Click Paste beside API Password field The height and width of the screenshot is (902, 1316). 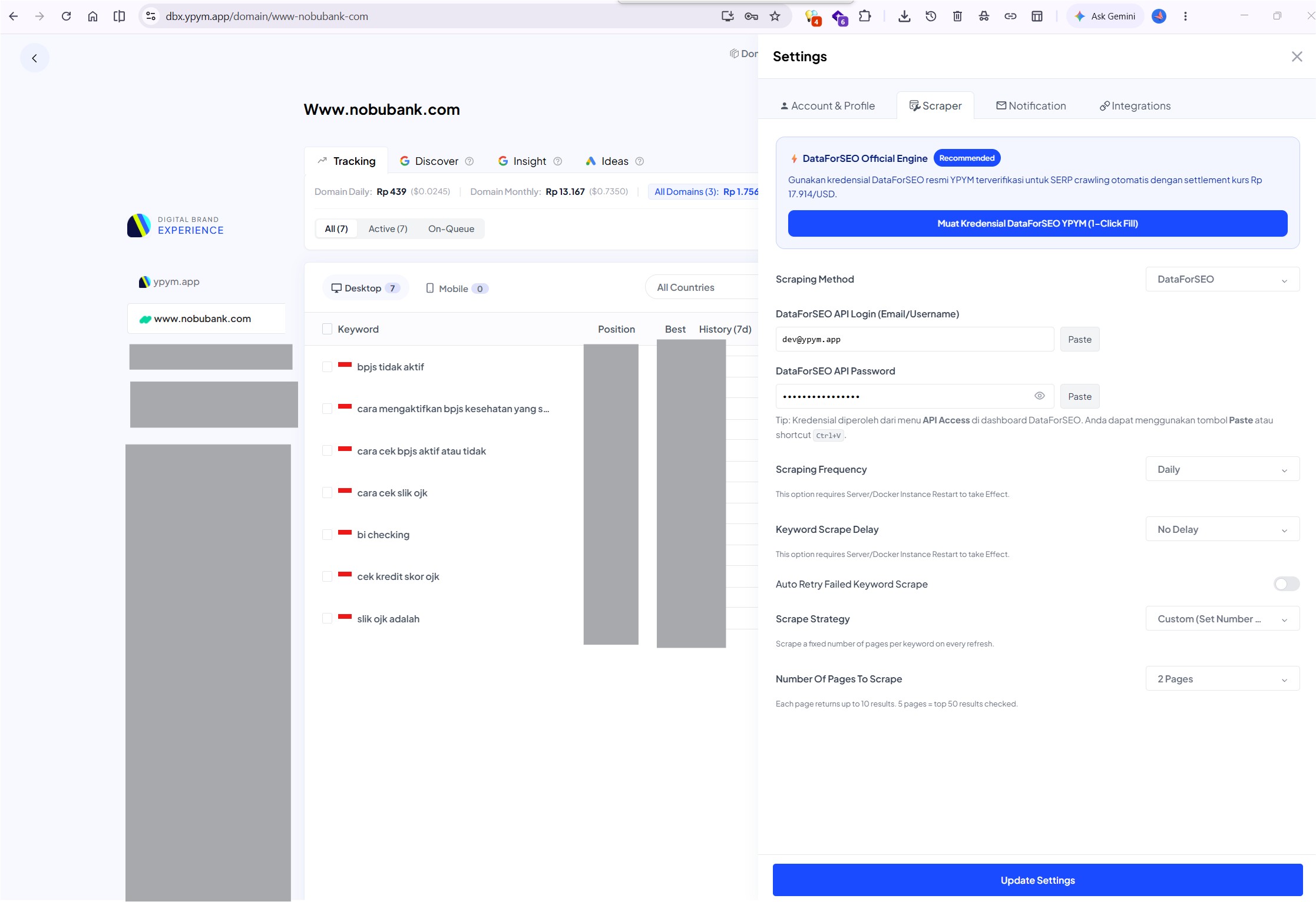click(x=1080, y=397)
